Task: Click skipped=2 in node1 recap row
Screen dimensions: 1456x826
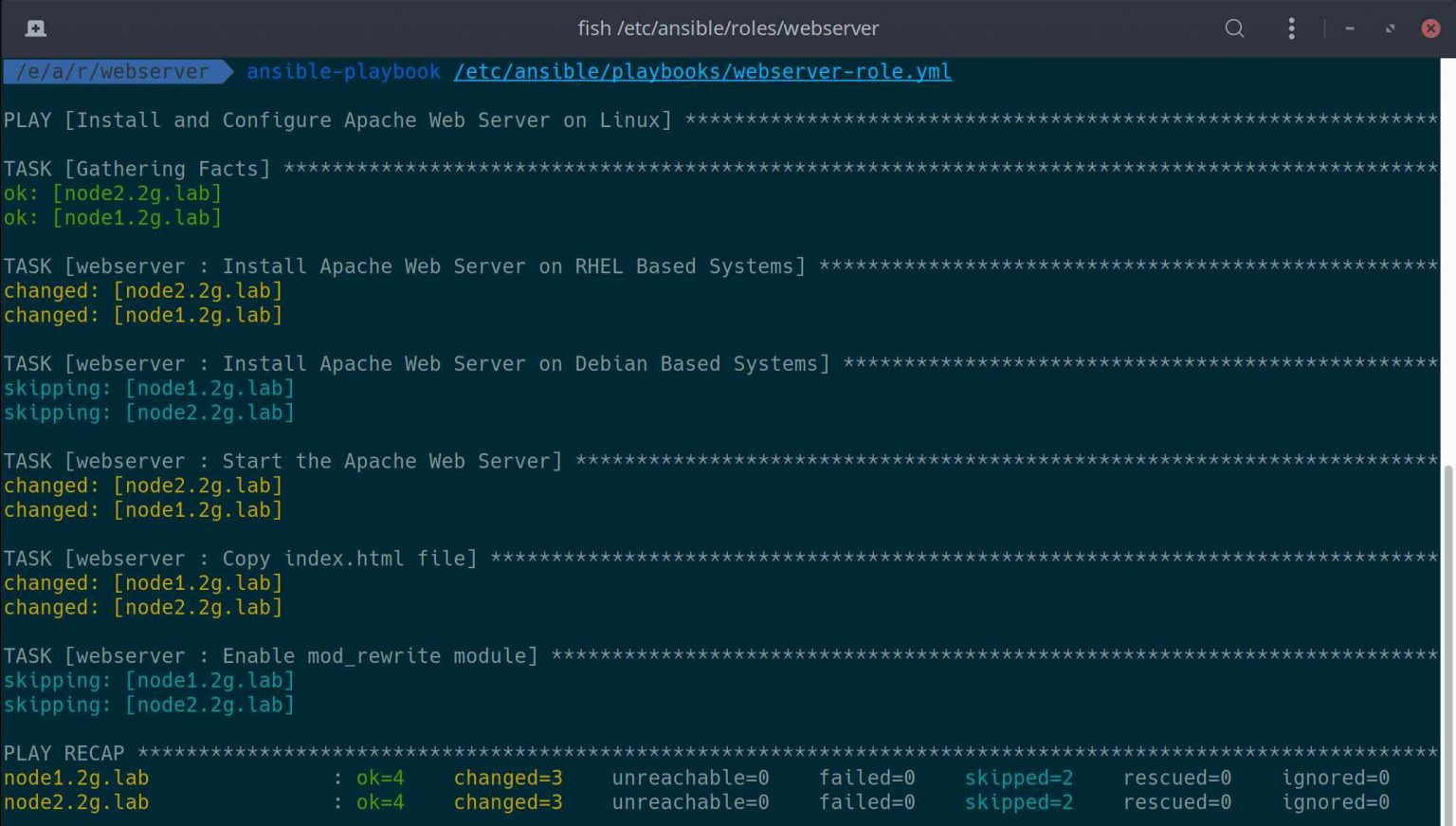Action: click(x=1019, y=778)
